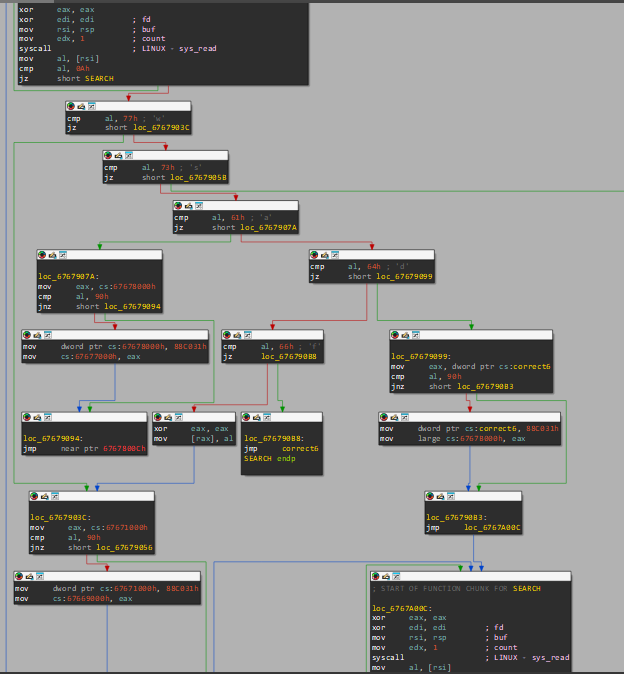This screenshot has width=624, height=674.
Task: Click the node color icon on the 'cmp al, 77h' block
Action: click(x=71, y=105)
